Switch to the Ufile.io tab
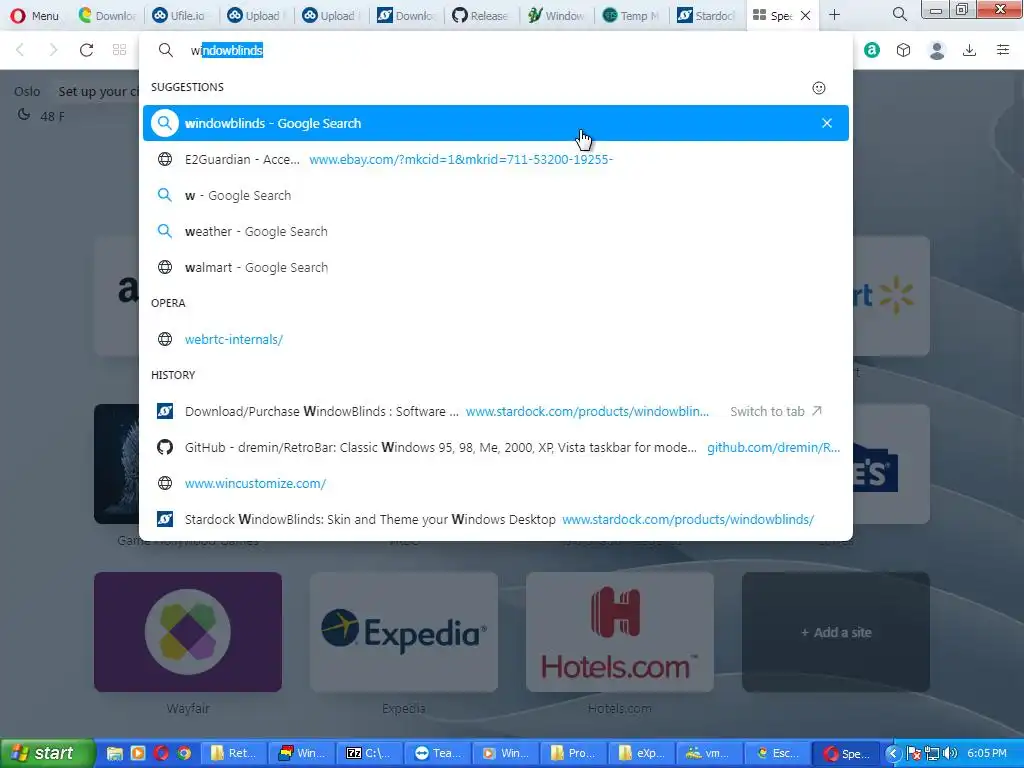The width and height of the screenshot is (1024, 768). [x=178, y=15]
